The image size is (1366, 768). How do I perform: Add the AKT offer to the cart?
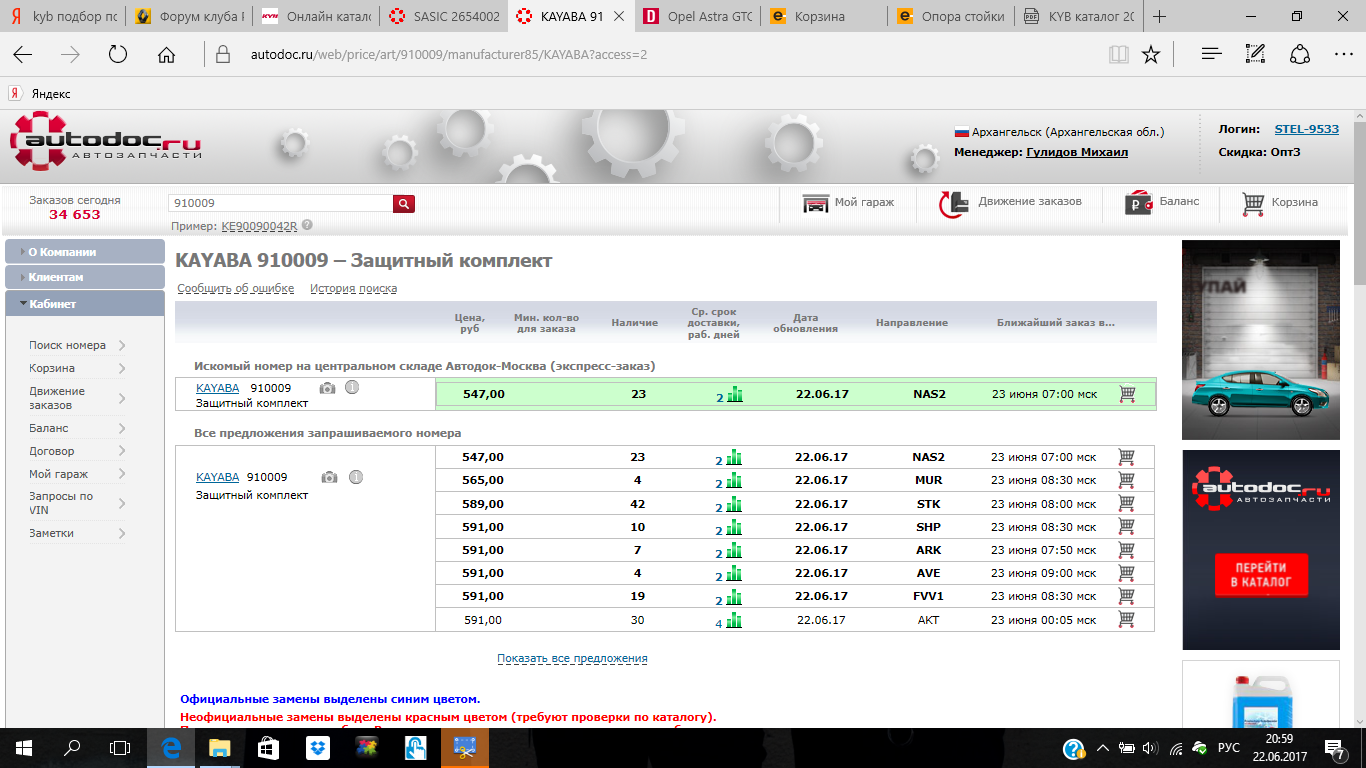tap(1127, 619)
